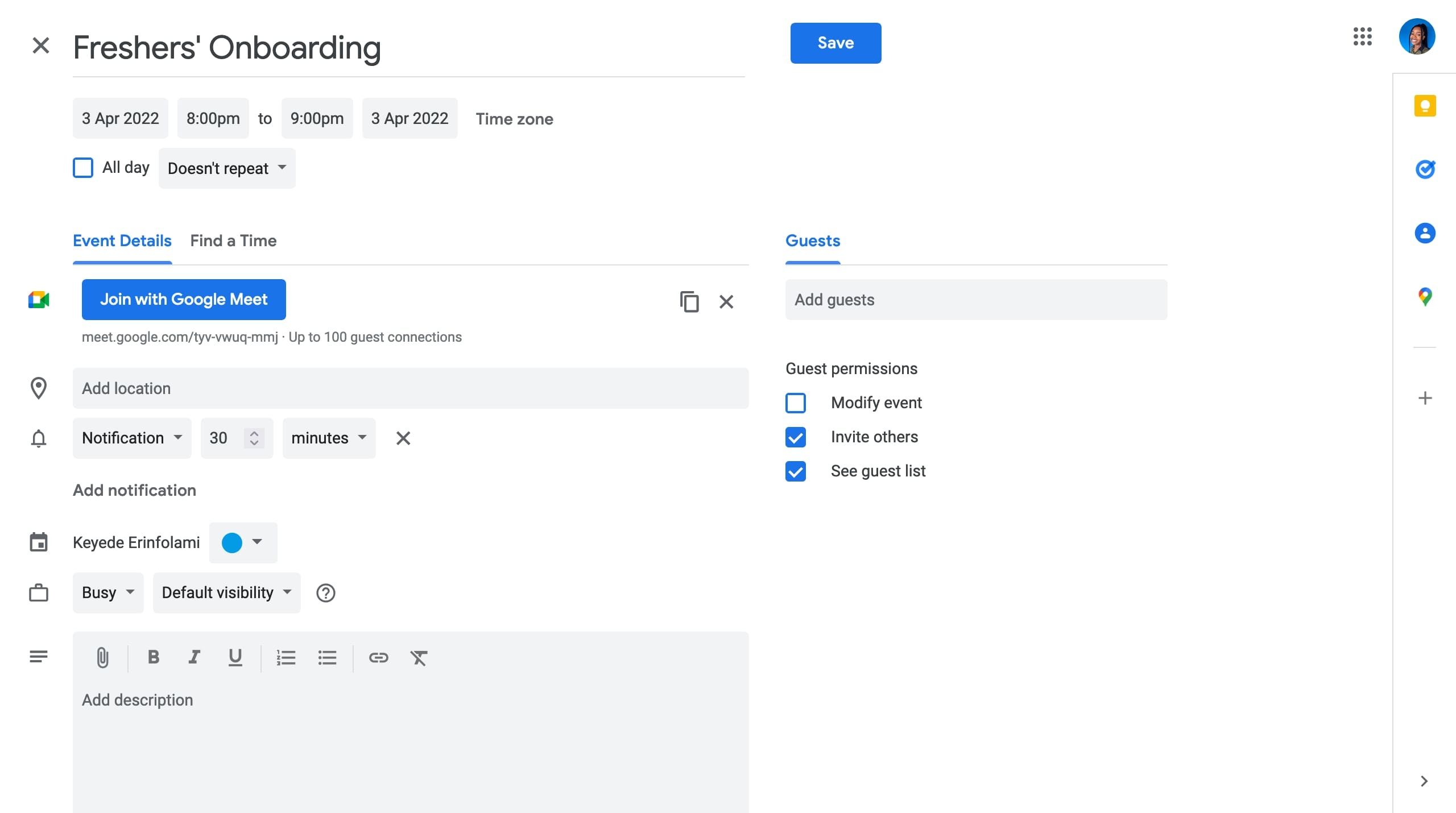Enable Modify event guest permission
Image resolution: width=1456 pixels, height=813 pixels.
(x=795, y=403)
